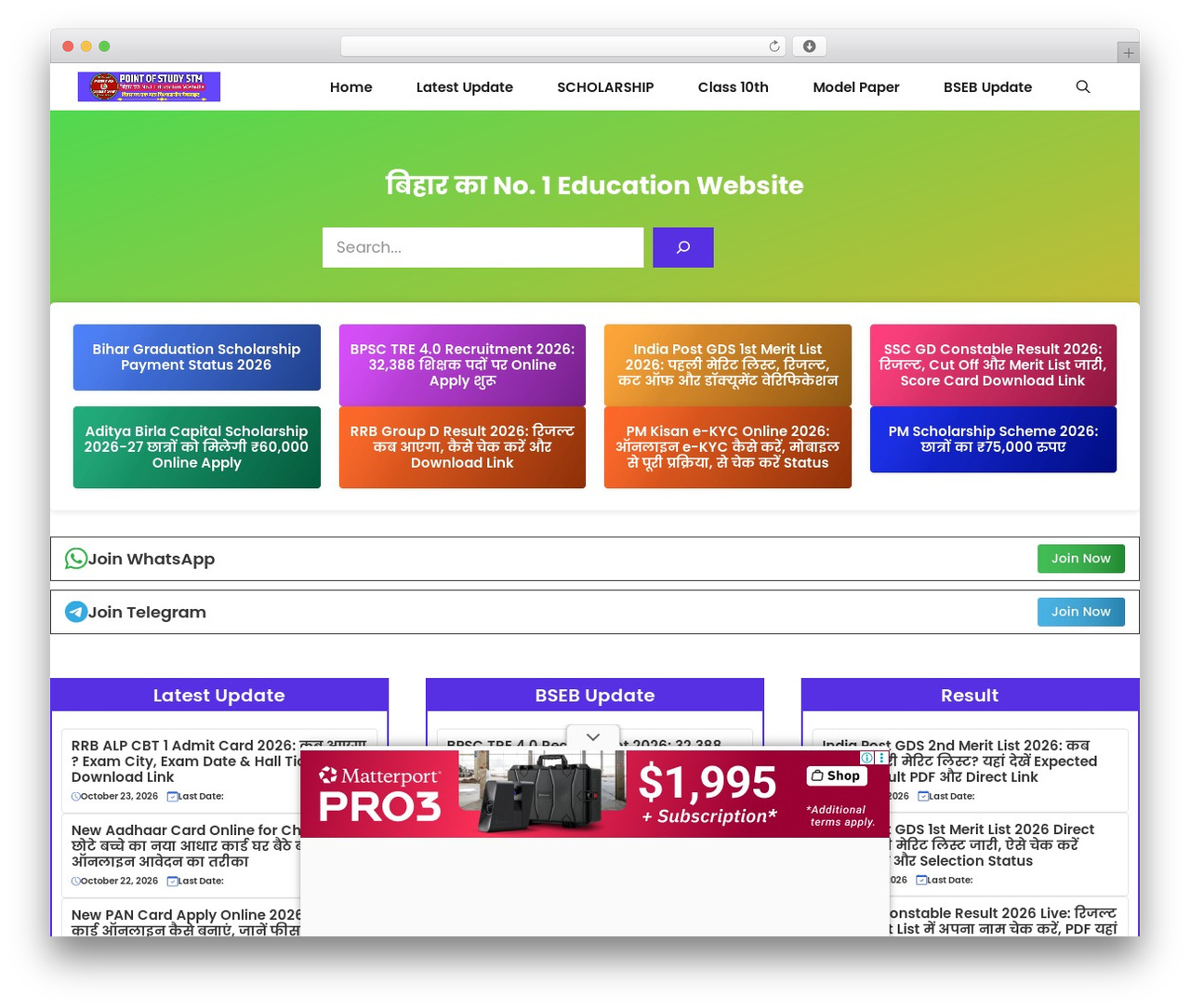
Task: Click the Latest Update section header
Action: (x=219, y=695)
